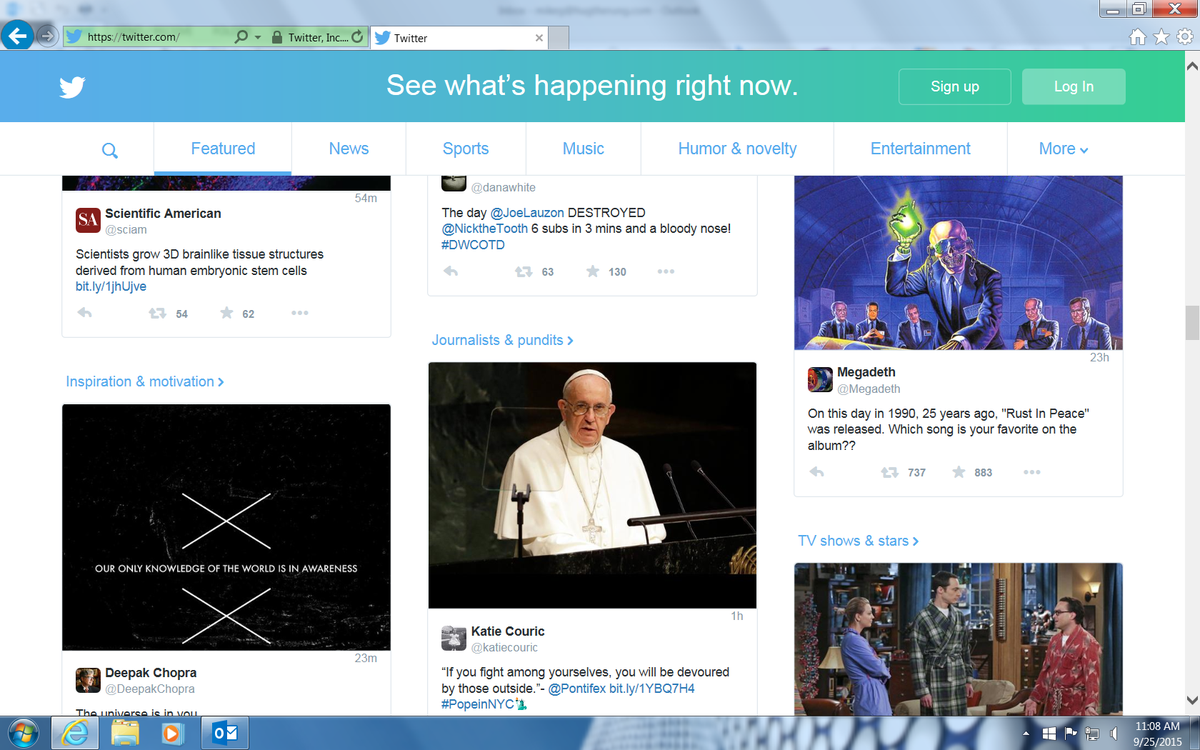Open more options on danawhite tweet

[x=665, y=271]
